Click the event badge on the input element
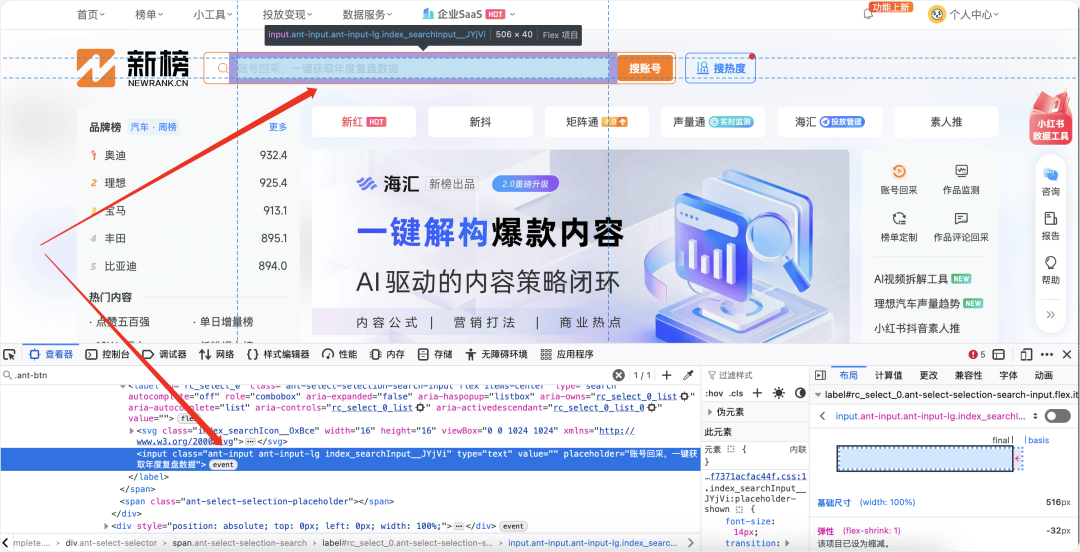 [x=223, y=465]
